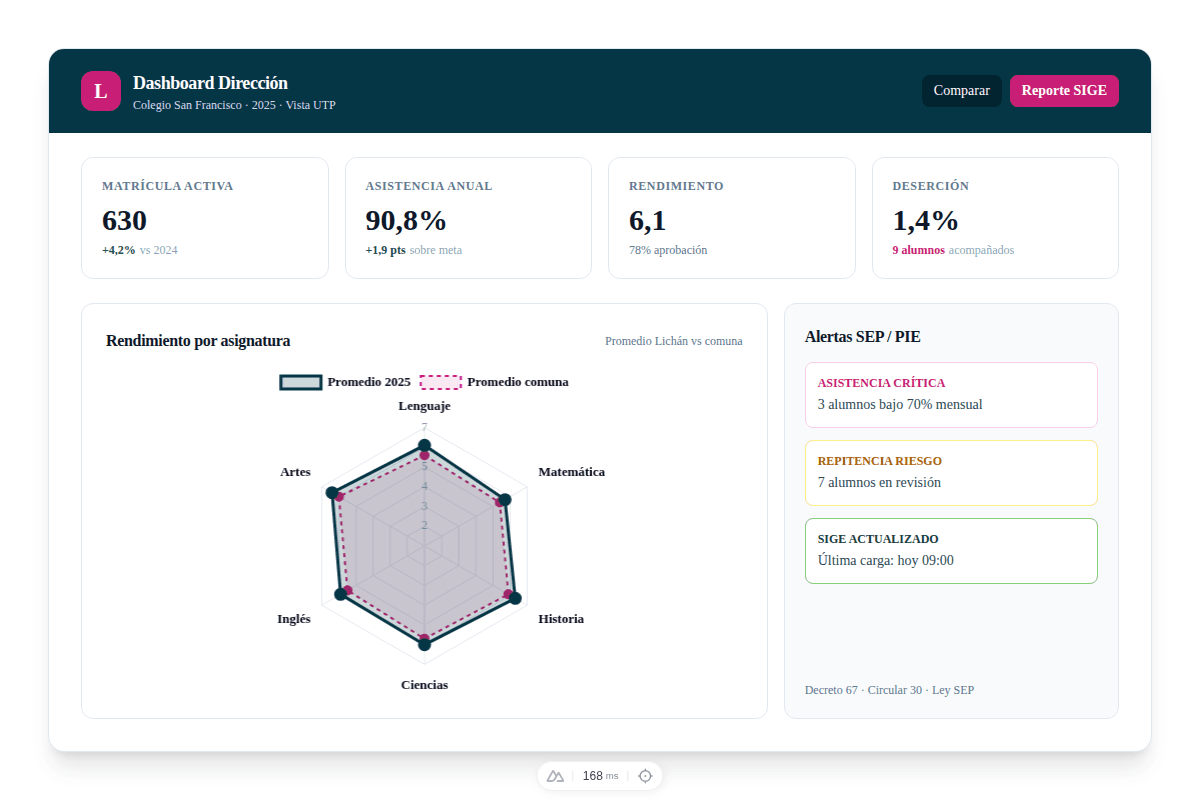Click the SIGE Actualizado alert card
The image size is (1200, 800).
pyautogui.click(x=951, y=551)
